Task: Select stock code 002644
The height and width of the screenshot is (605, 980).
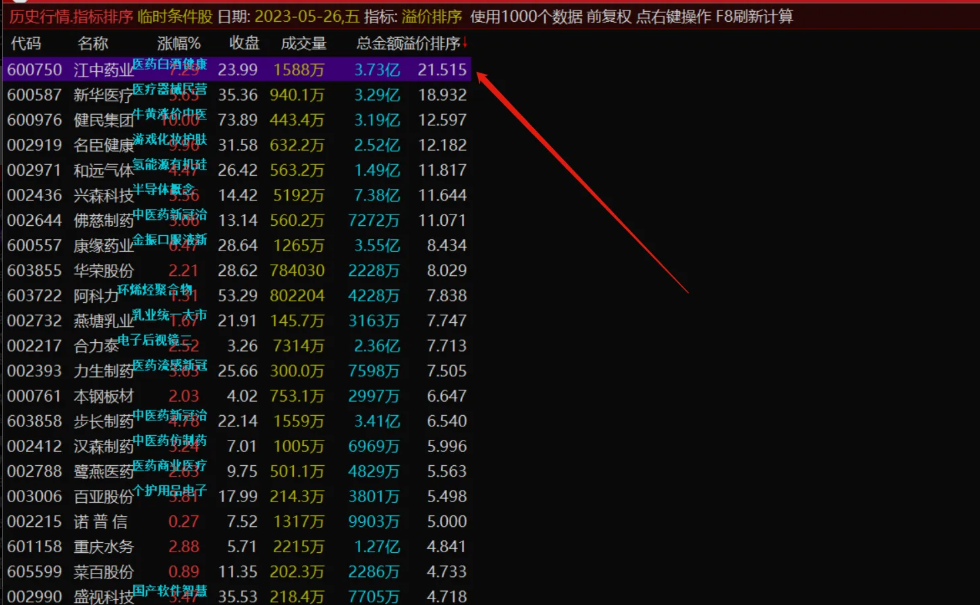Action: [34, 221]
